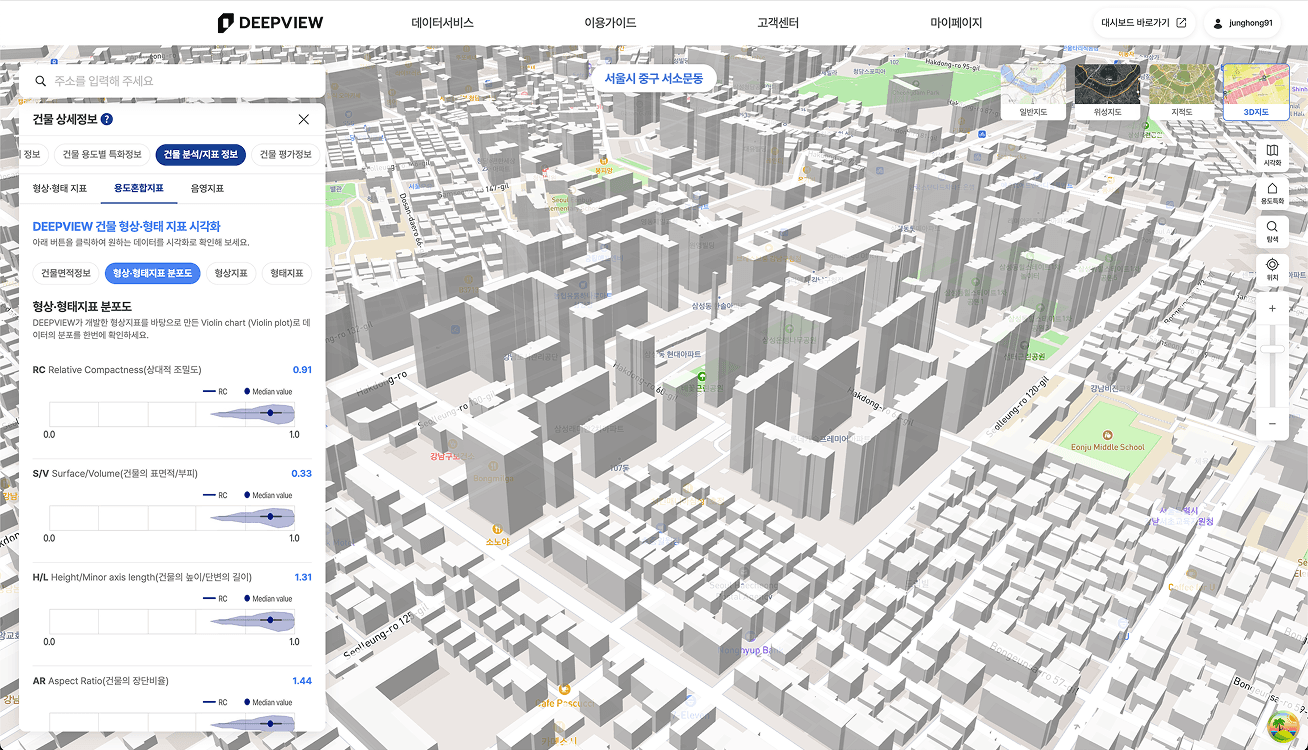Viewport: 1308px width, 750px height.
Task: Click the RC violin chart median dot
Action: click(270, 413)
